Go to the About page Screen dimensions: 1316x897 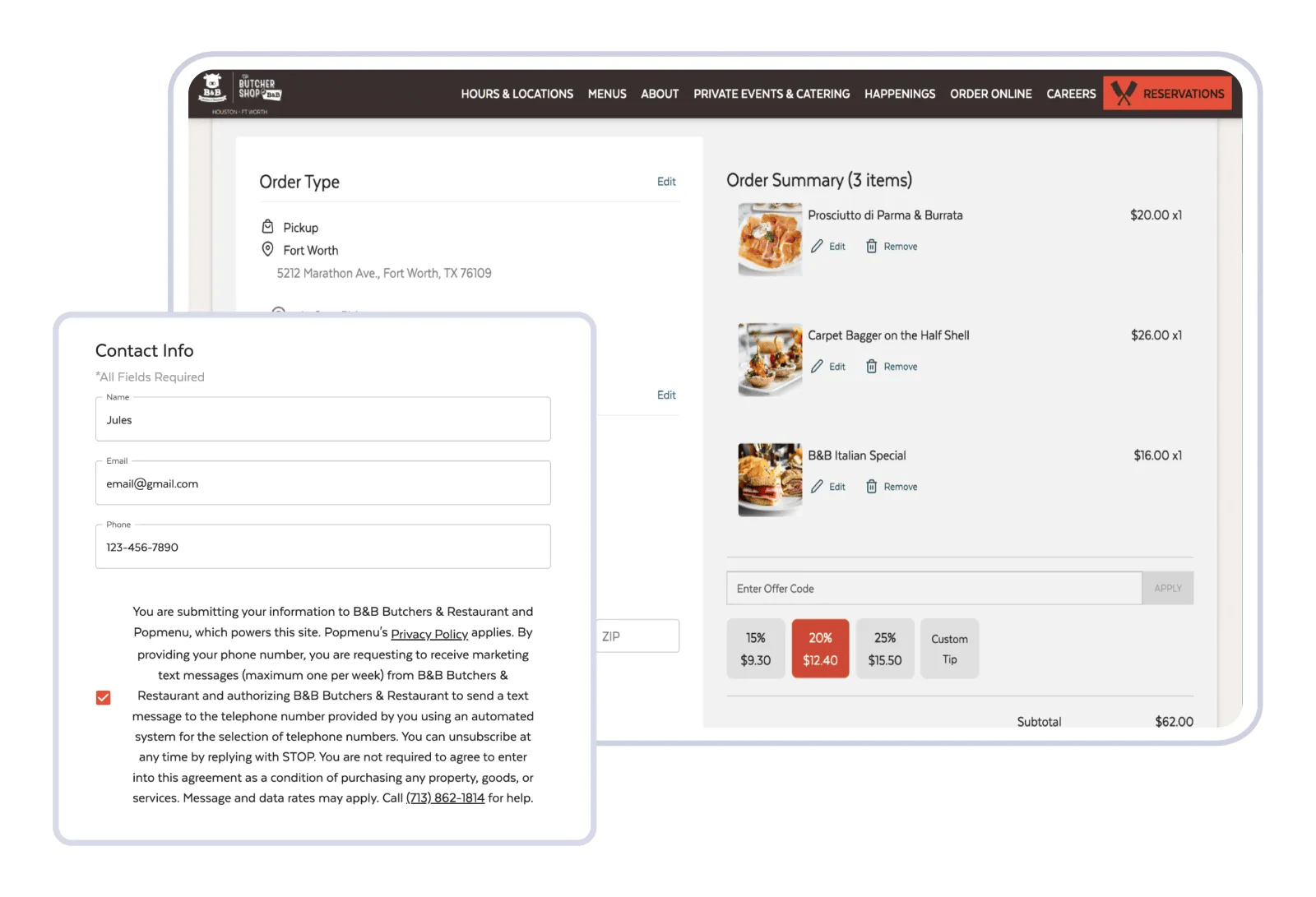660,94
